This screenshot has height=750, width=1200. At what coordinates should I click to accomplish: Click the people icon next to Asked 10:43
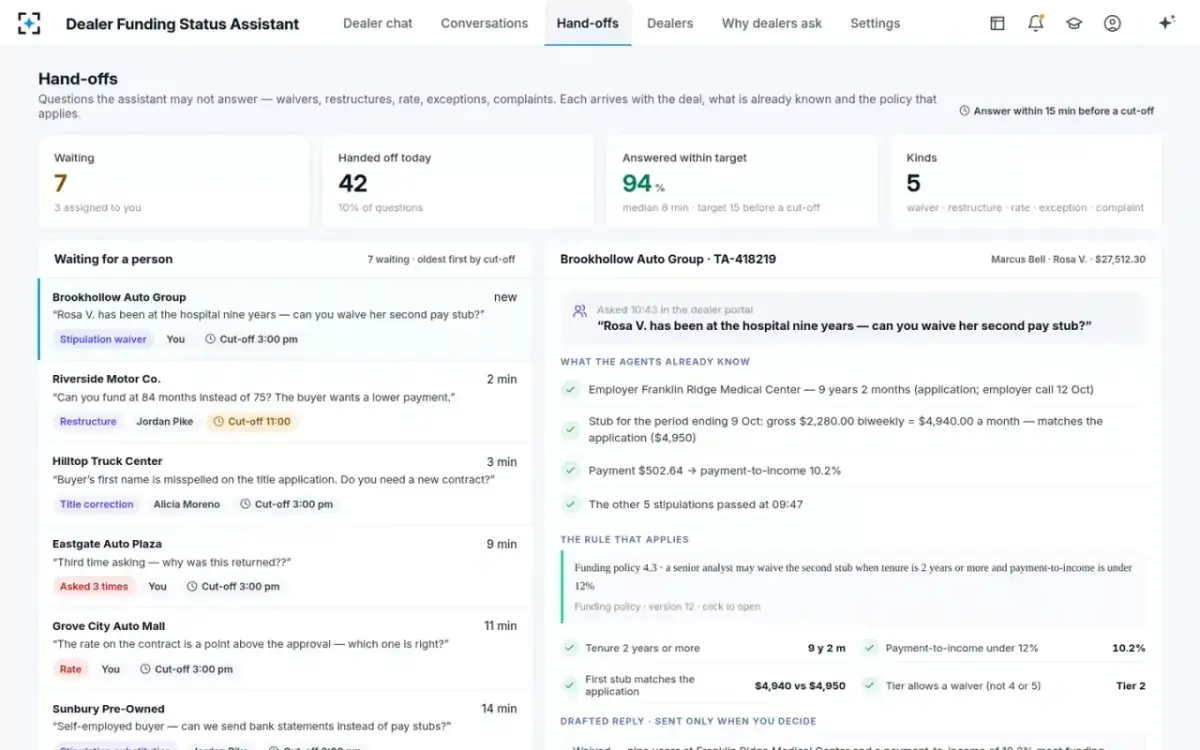(580, 311)
